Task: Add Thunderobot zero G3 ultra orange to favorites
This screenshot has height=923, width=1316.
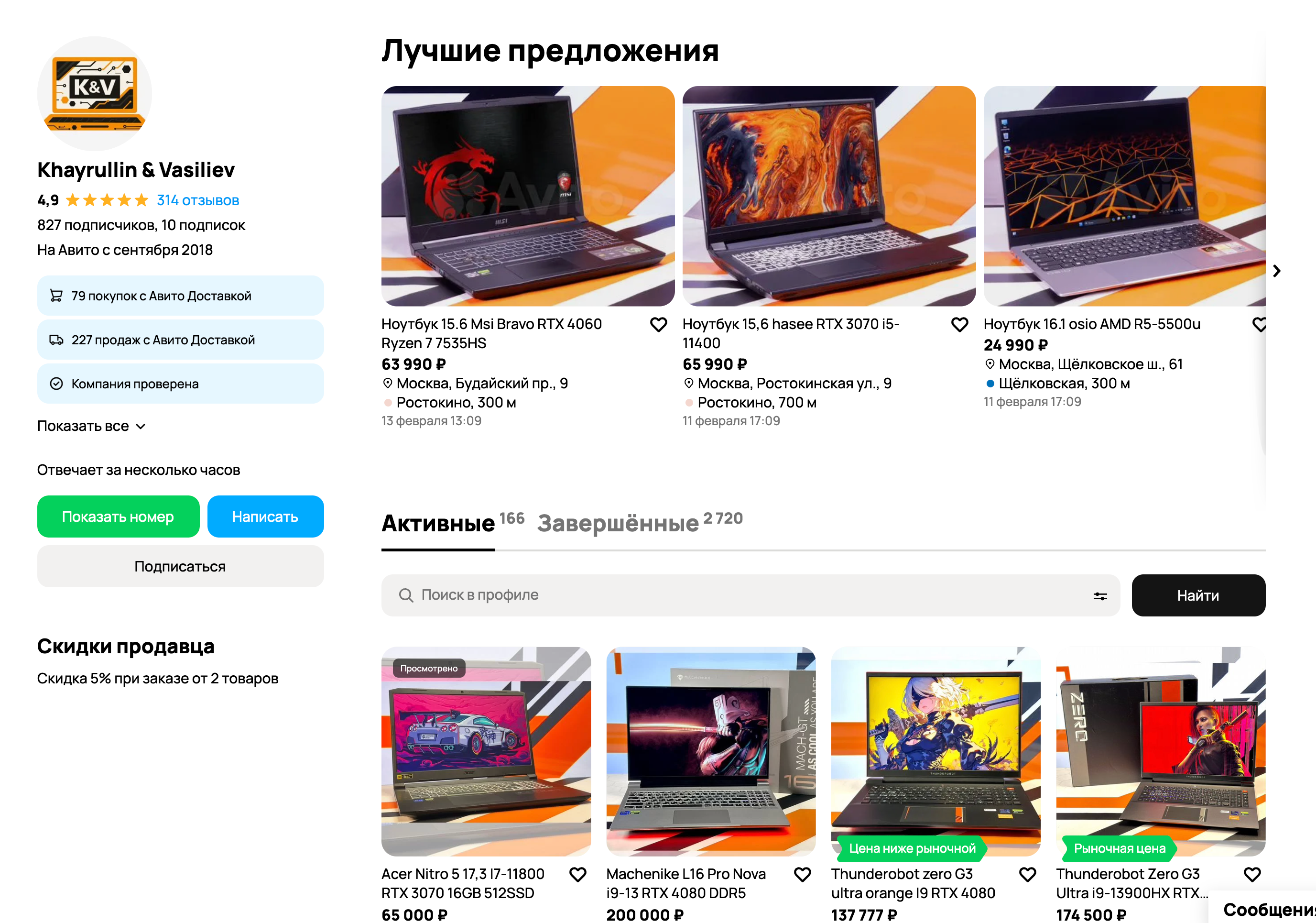Action: 1028,874
